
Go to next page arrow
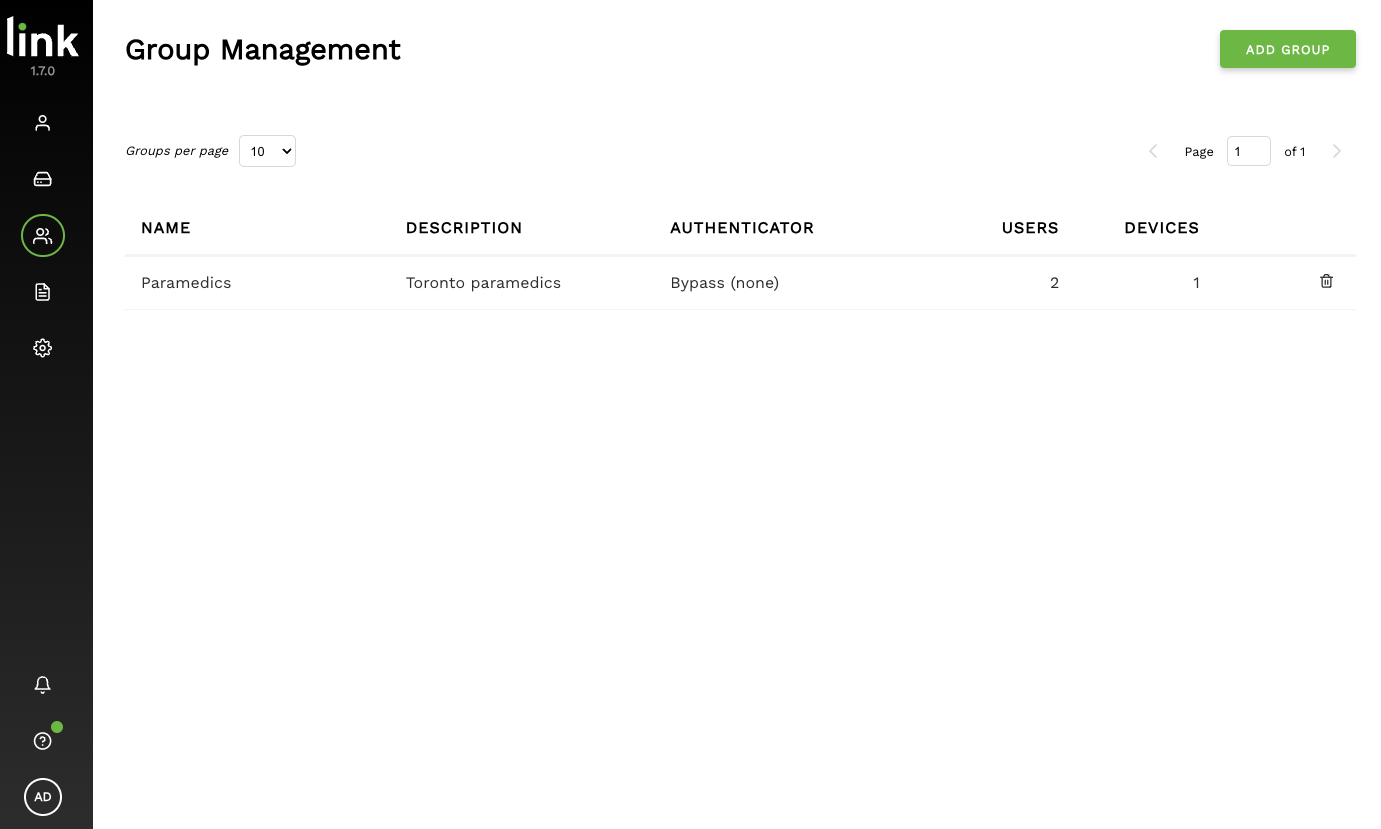tap(1337, 151)
